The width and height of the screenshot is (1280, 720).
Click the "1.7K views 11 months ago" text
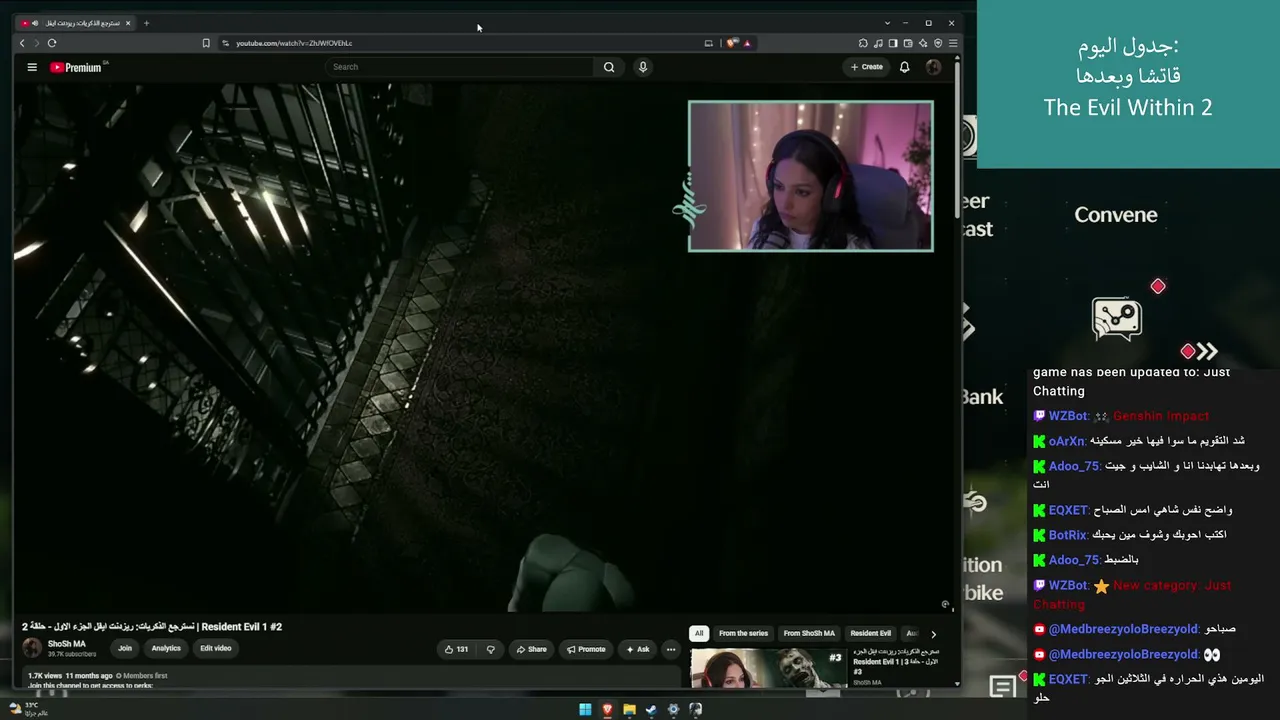coord(70,676)
